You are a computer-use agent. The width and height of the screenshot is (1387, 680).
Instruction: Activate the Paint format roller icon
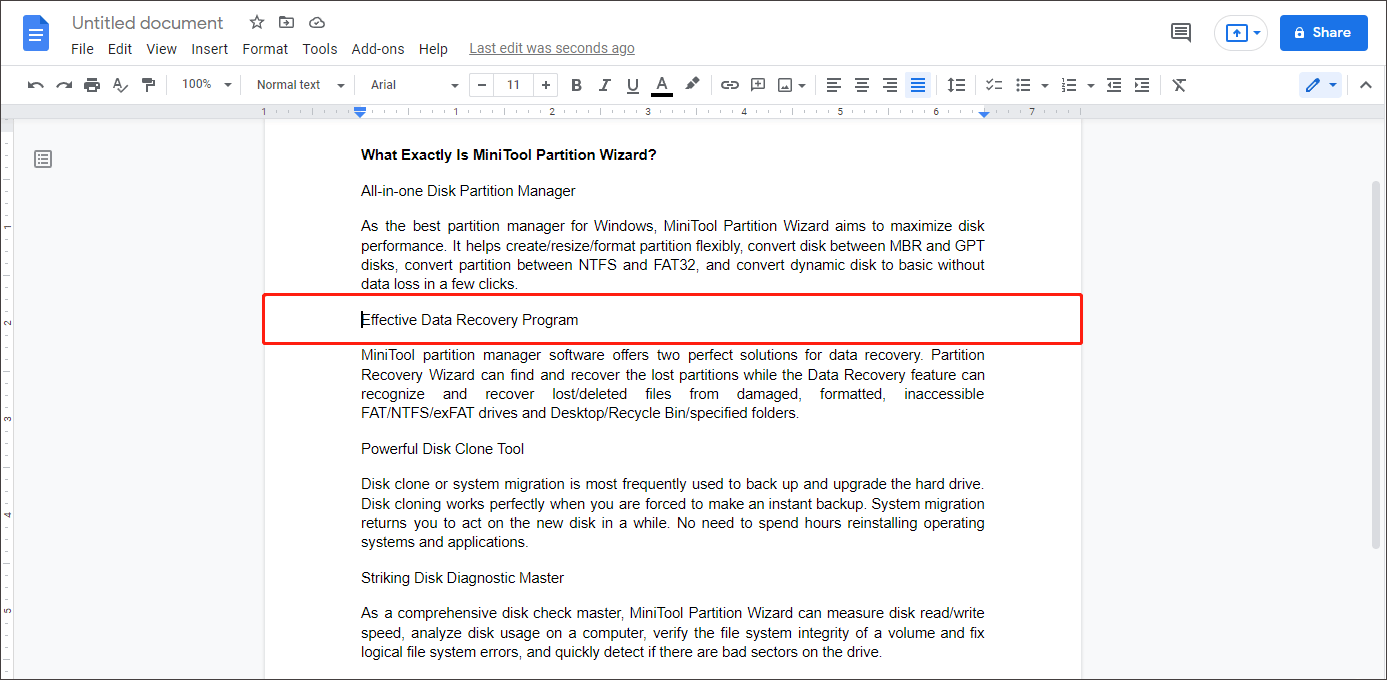pos(148,85)
